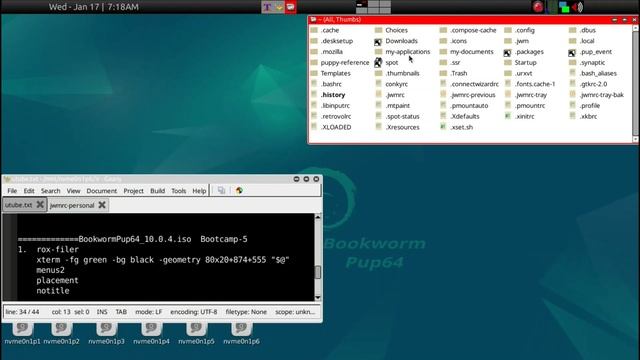Open Geany's File menu
This screenshot has width=640, height=360.
click(x=12, y=191)
